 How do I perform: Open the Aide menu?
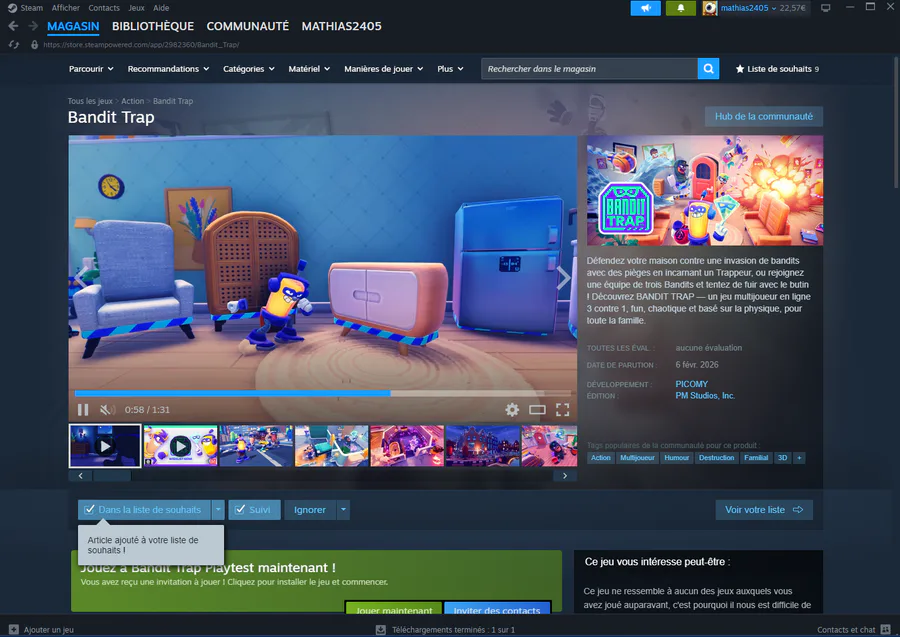point(161,8)
